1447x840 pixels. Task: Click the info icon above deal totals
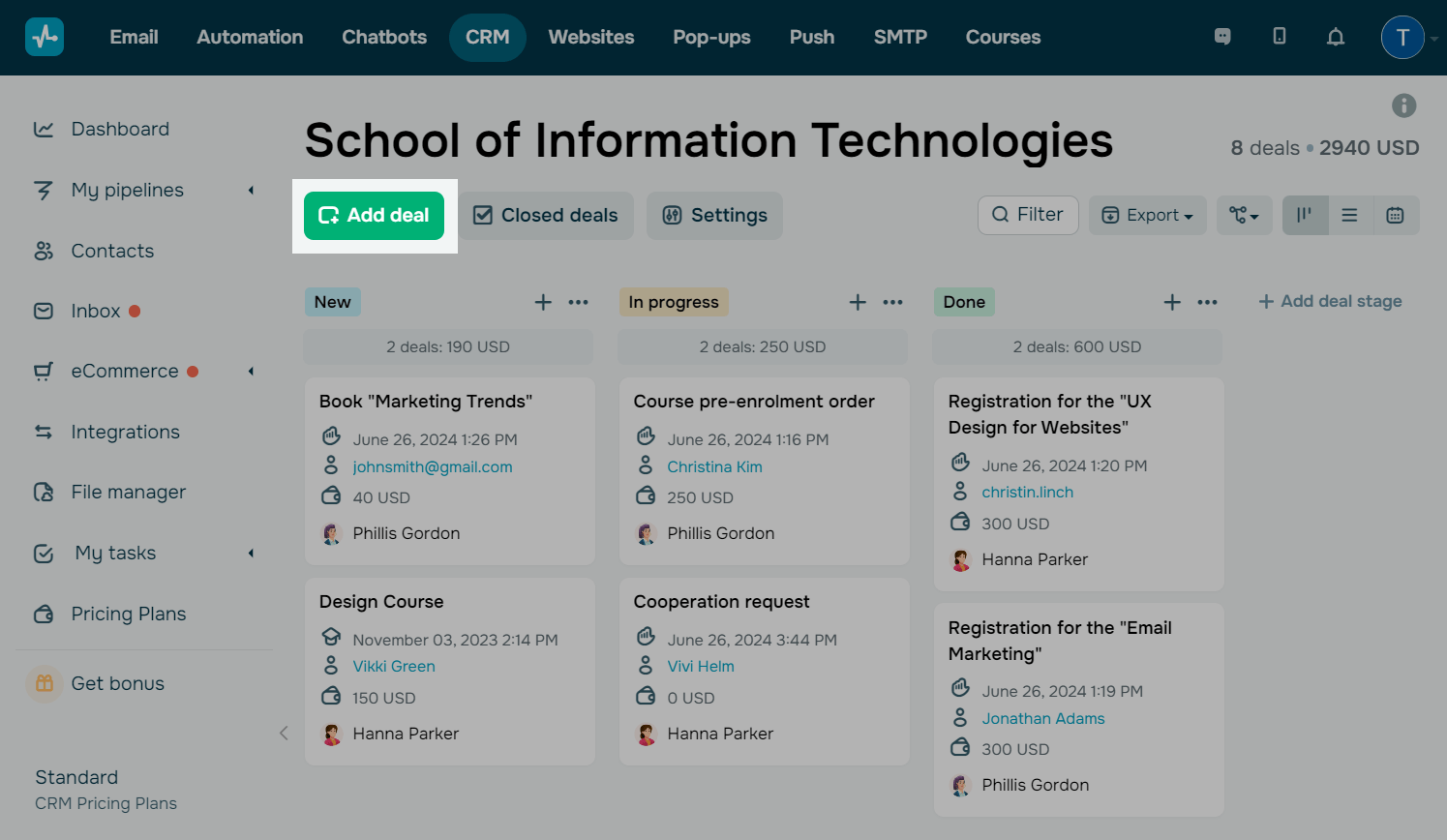tap(1403, 105)
